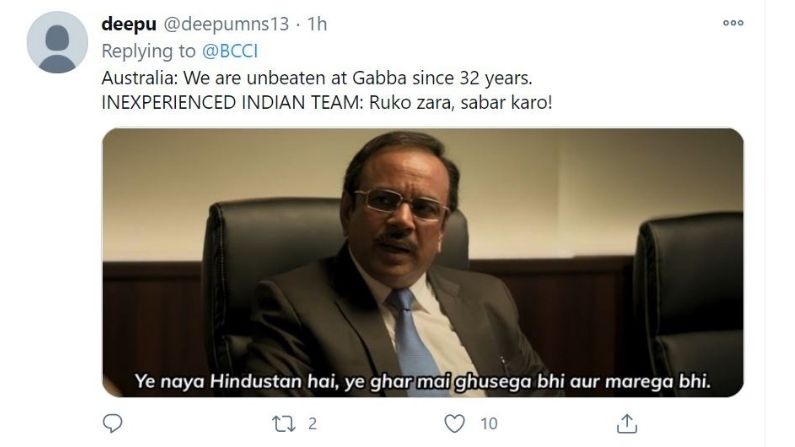Open the three-dot more options menu
Viewport: 795px width, 447px height.
click(733, 23)
